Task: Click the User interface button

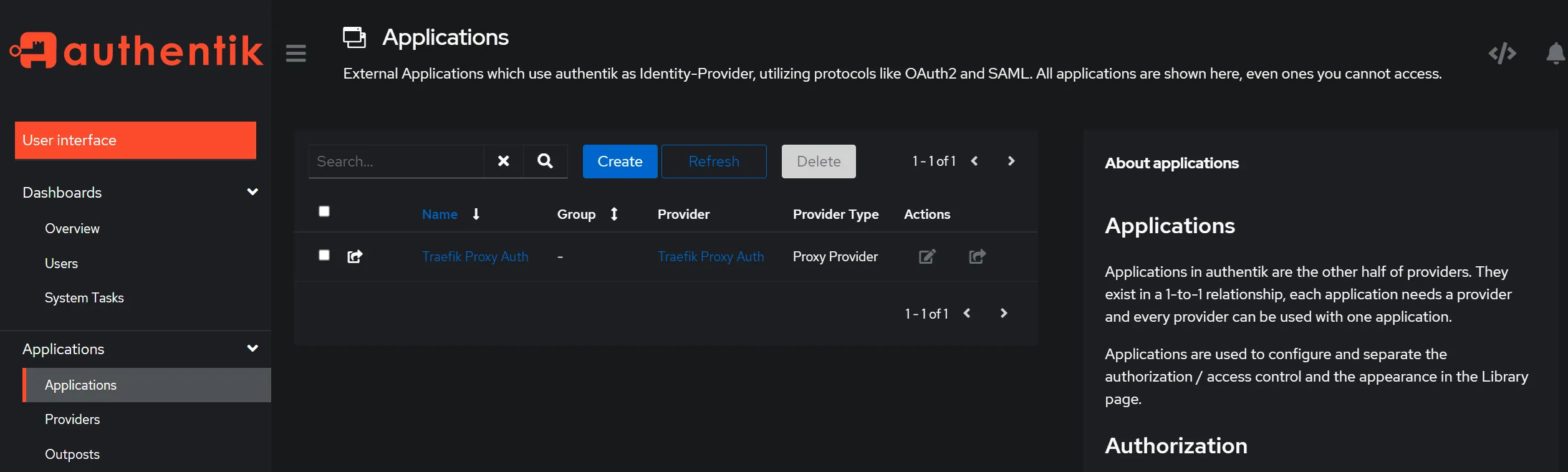Action: coord(135,140)
